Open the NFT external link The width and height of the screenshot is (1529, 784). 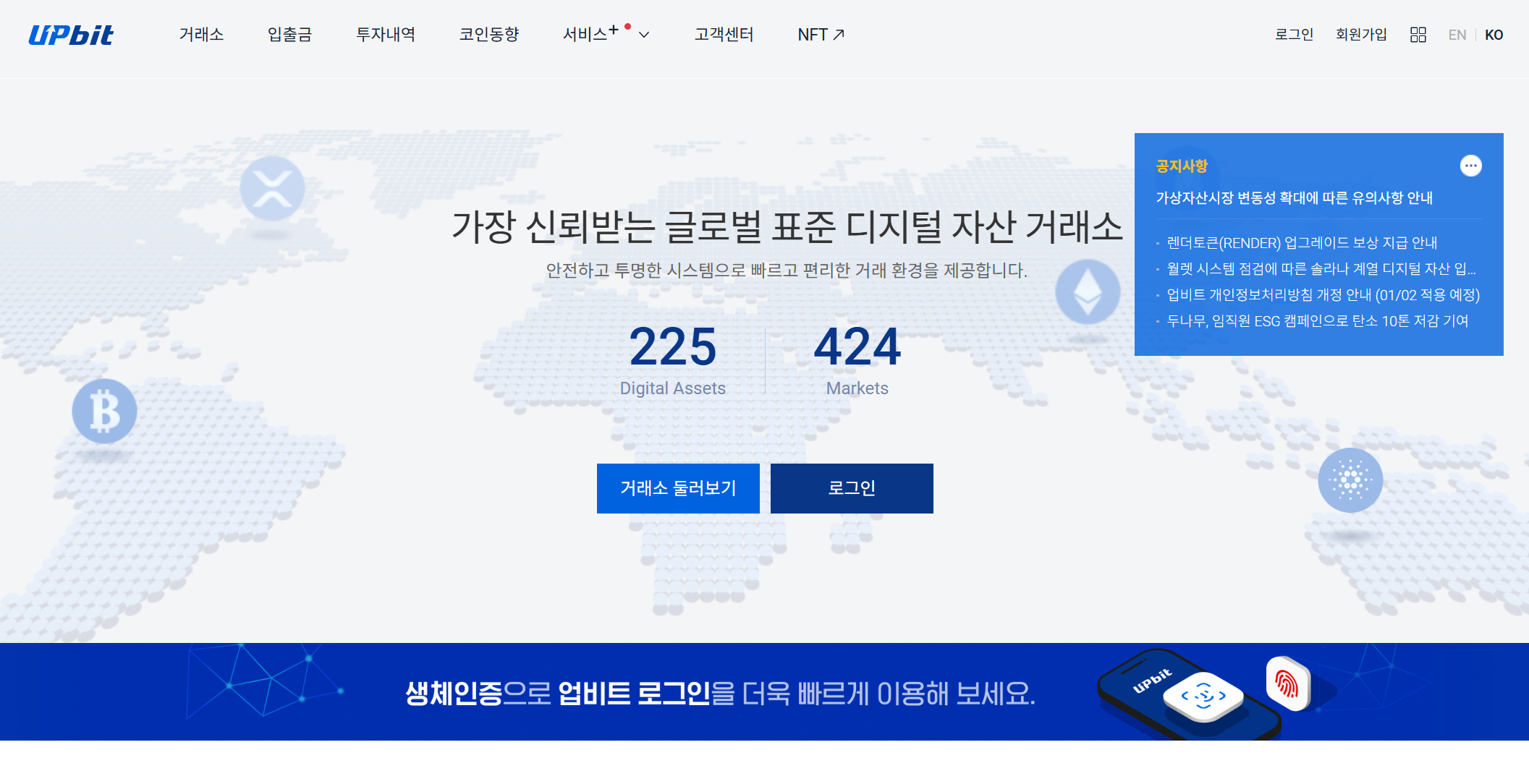(821, 35)
